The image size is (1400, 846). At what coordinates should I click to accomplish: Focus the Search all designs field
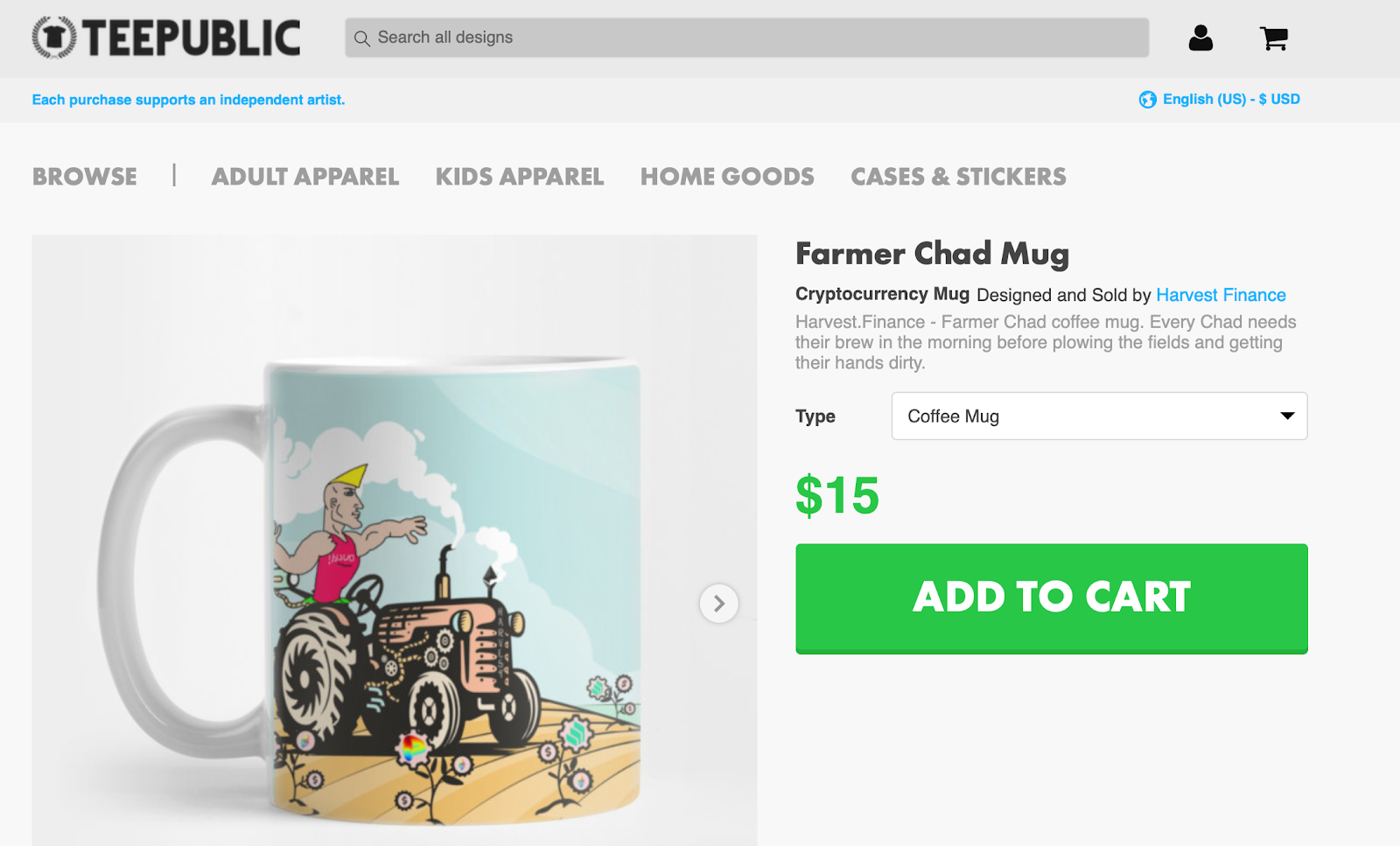click(746, 38)
